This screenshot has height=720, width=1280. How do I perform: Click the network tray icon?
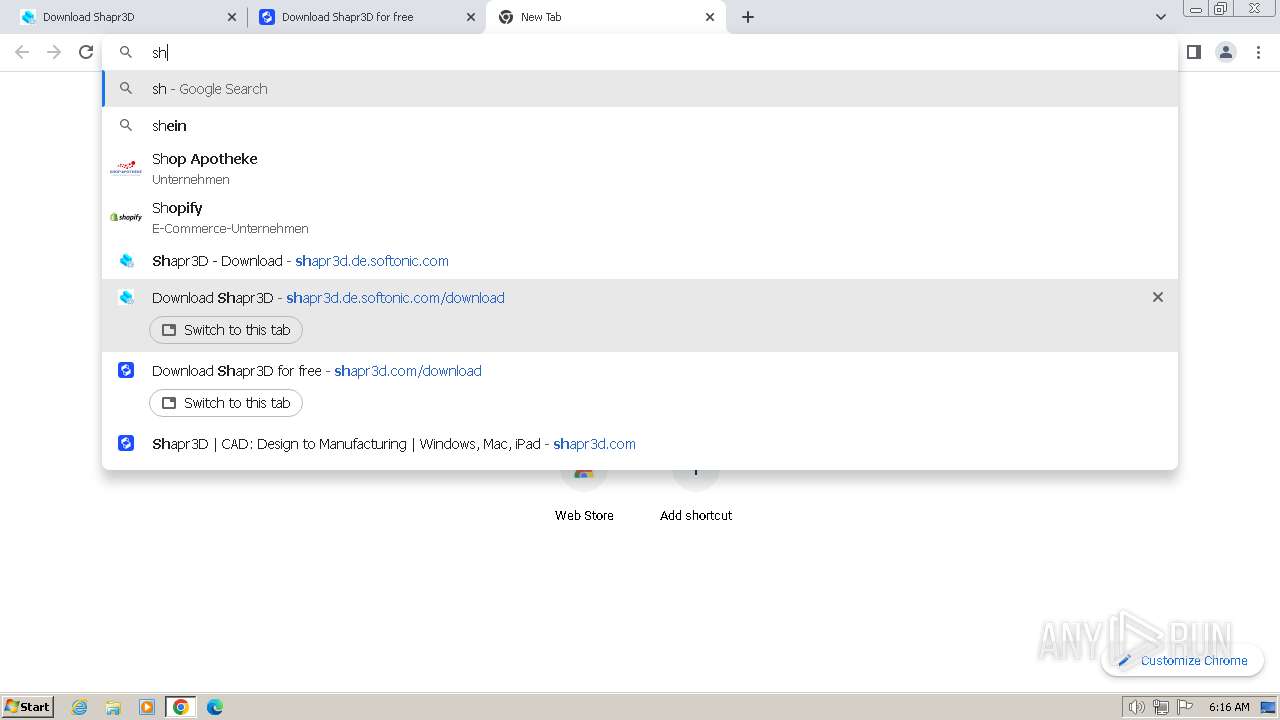coord(1161,707)
